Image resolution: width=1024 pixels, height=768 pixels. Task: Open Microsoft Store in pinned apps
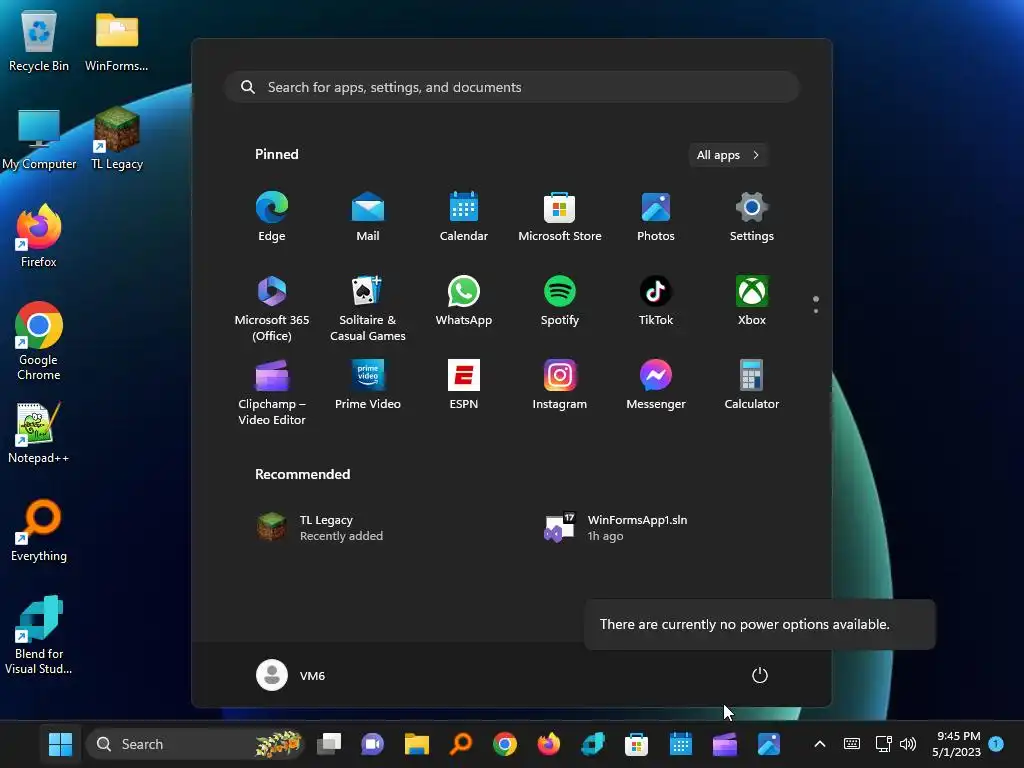click(560, 217)
